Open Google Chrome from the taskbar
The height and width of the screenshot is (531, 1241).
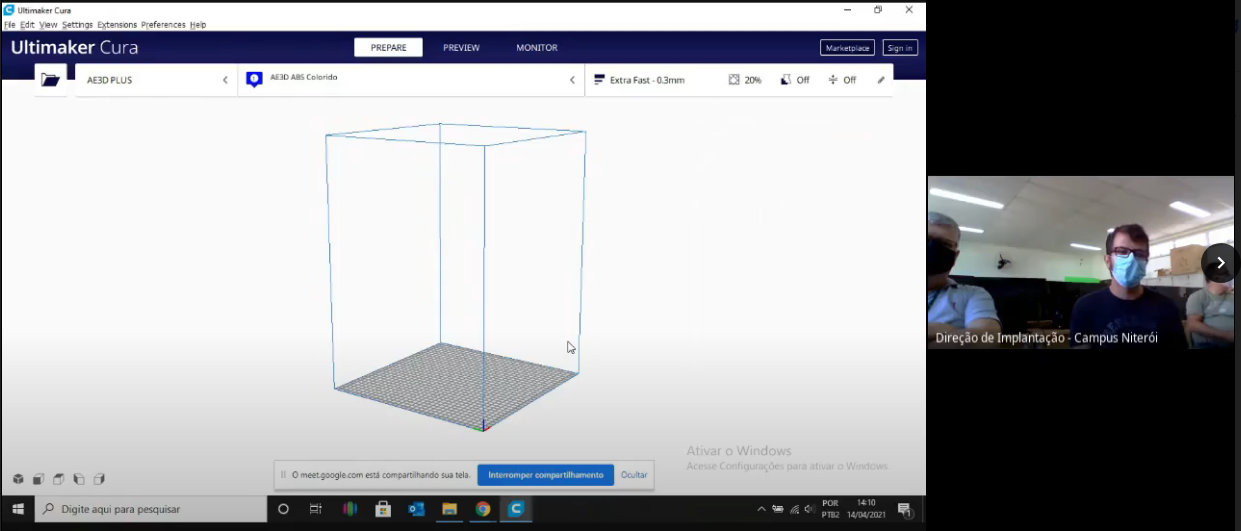point(483,509)
